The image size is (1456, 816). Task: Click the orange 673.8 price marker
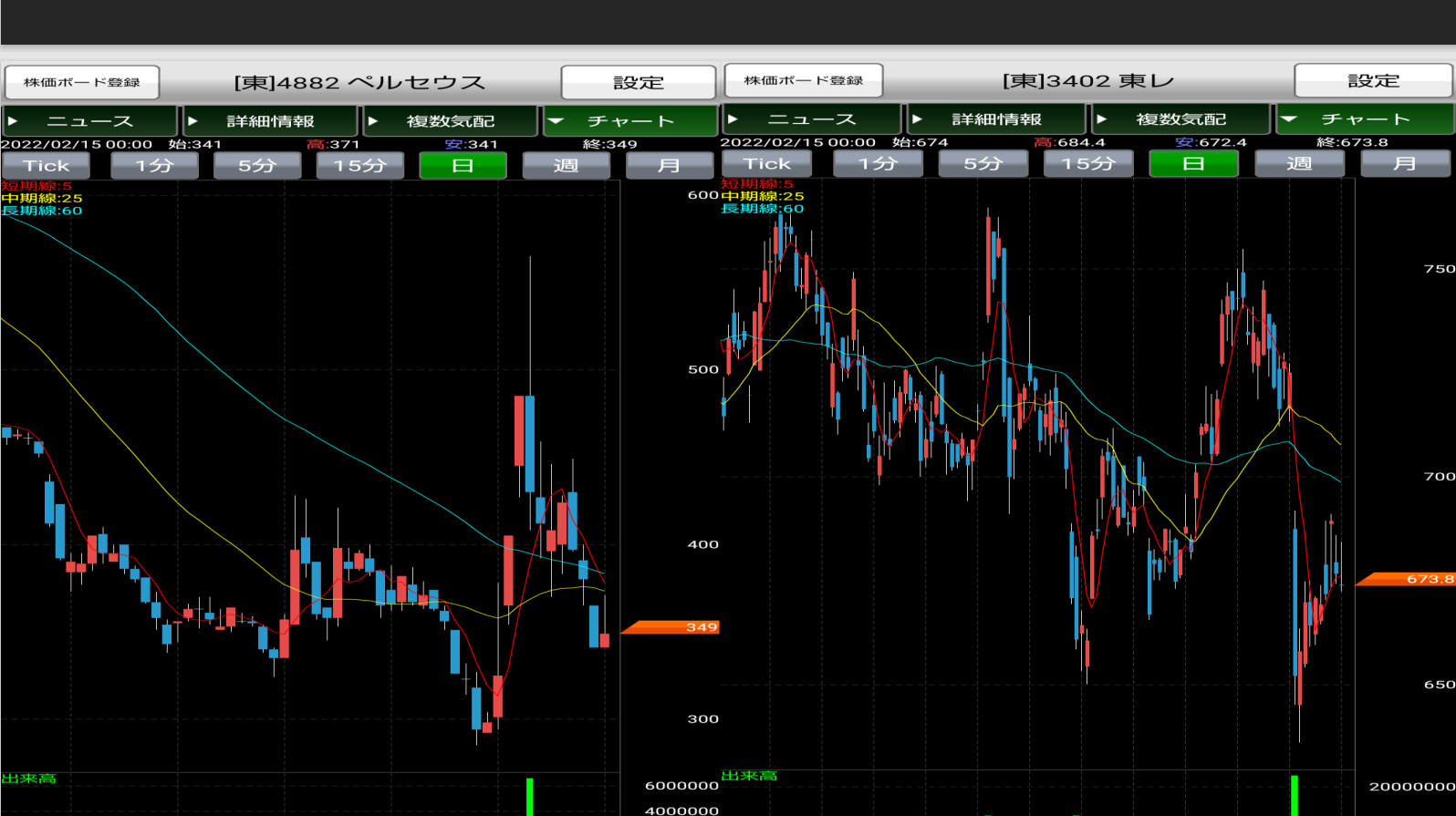pos(1406,579)
